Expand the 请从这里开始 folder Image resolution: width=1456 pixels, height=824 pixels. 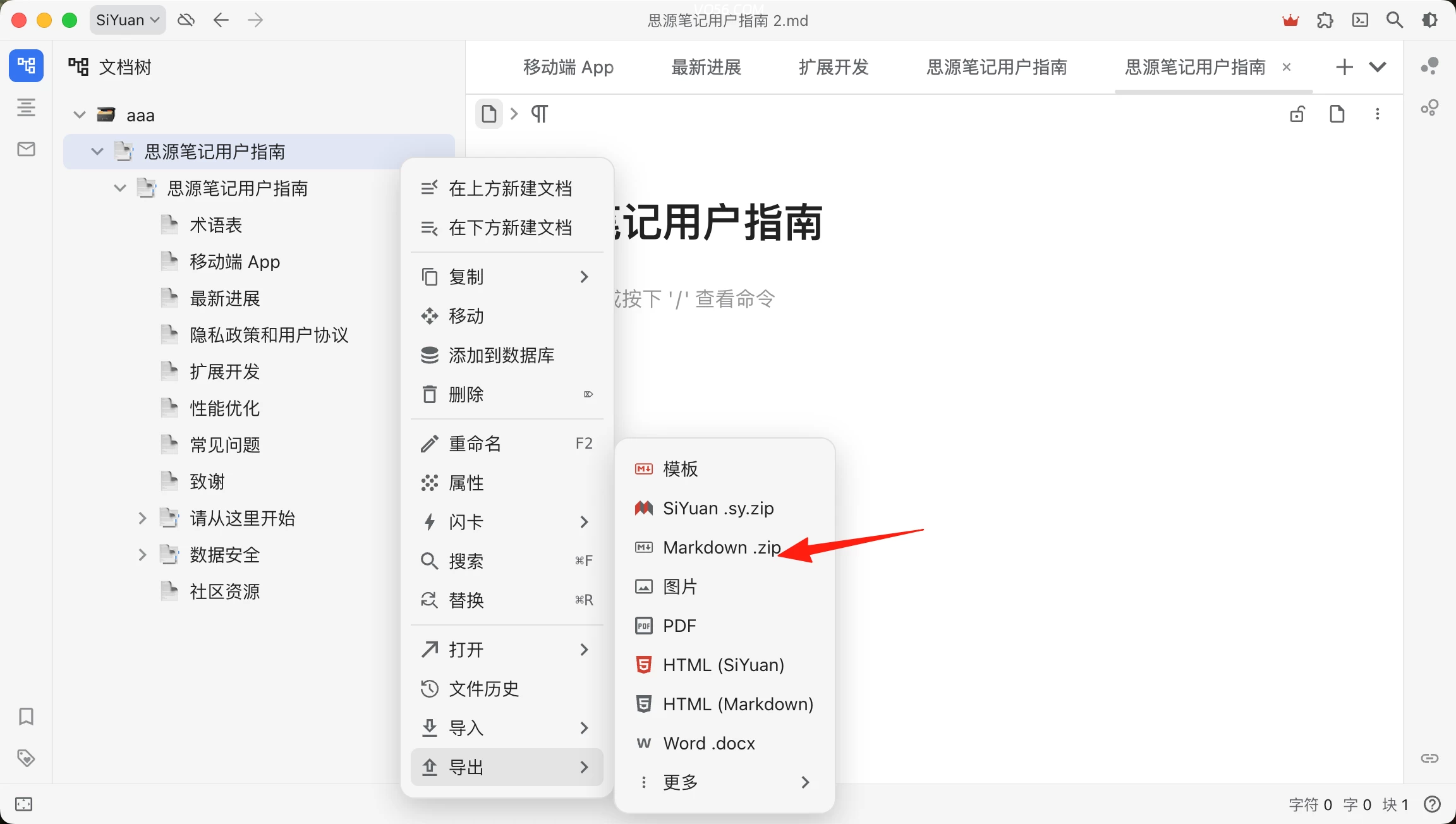click(142, 518)
